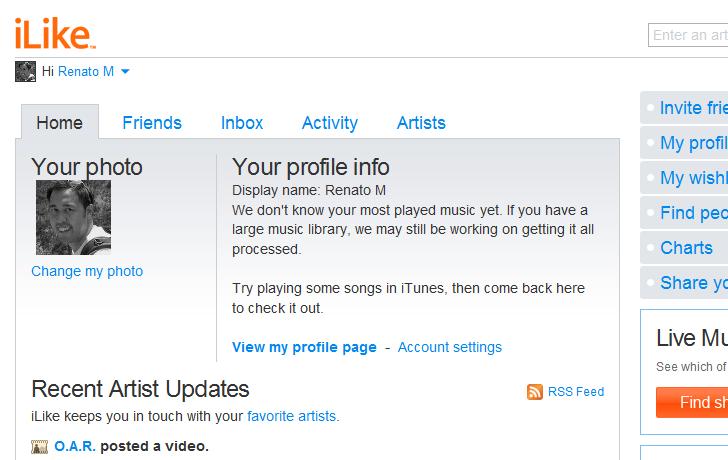Select the Home tab
The image size is (728, 460).
[59, 123]
